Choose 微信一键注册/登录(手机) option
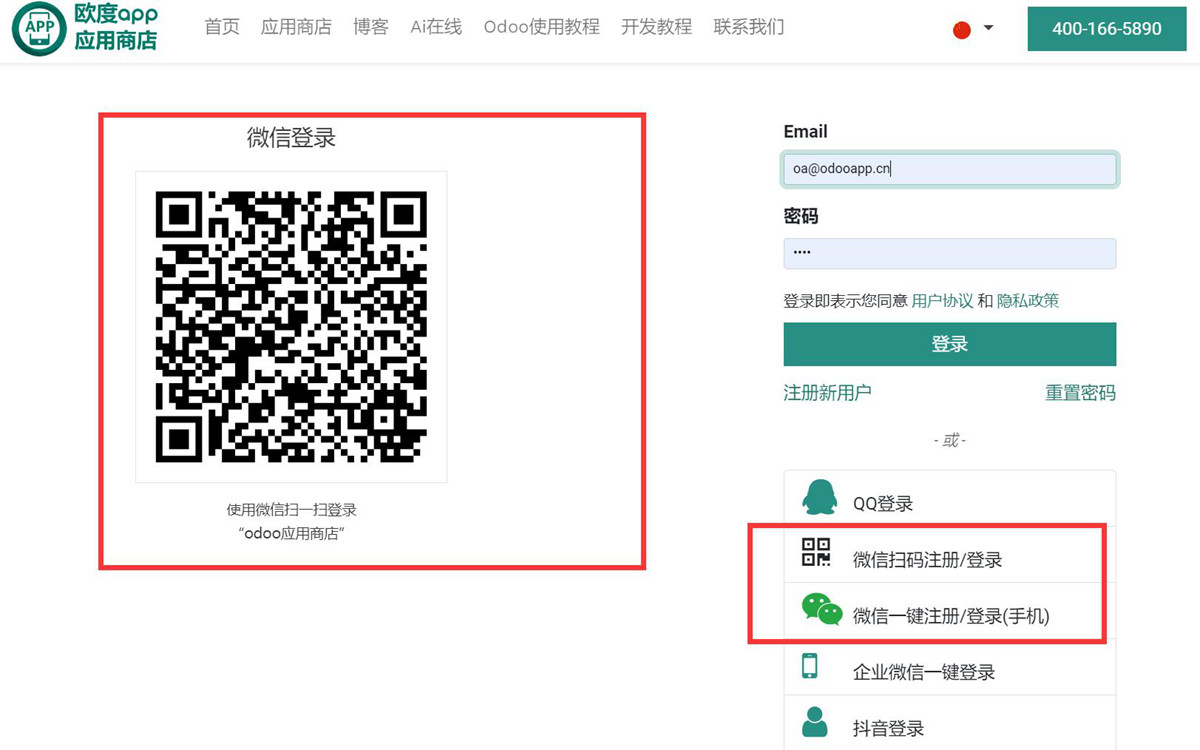Image resolution: width=1200 pixels, height=750 pixels. [950, 610]
